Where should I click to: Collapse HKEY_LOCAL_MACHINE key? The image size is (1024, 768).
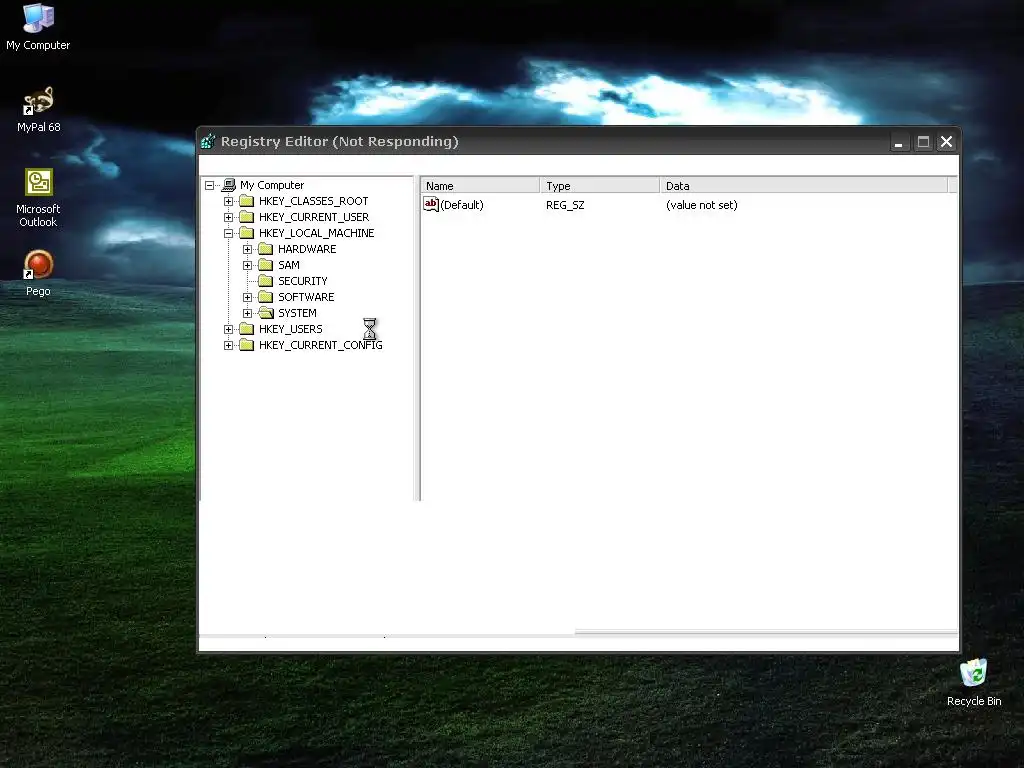228,233
